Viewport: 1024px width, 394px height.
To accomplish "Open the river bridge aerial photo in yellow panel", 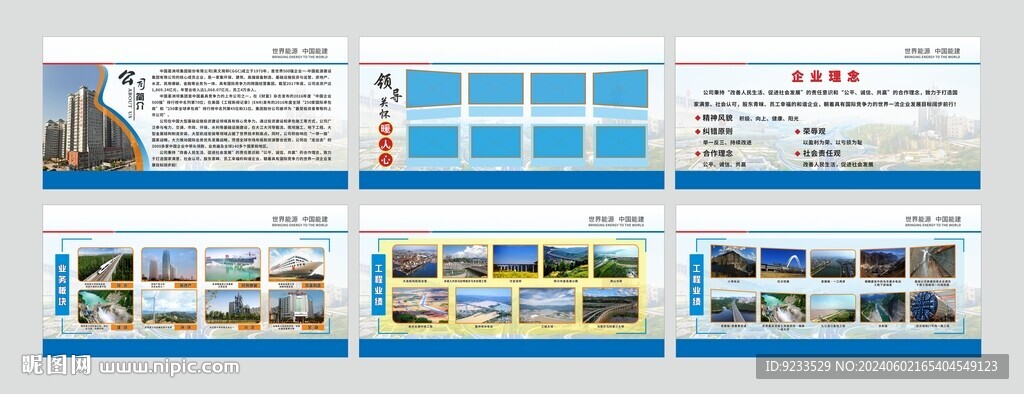I will [484, 305].
